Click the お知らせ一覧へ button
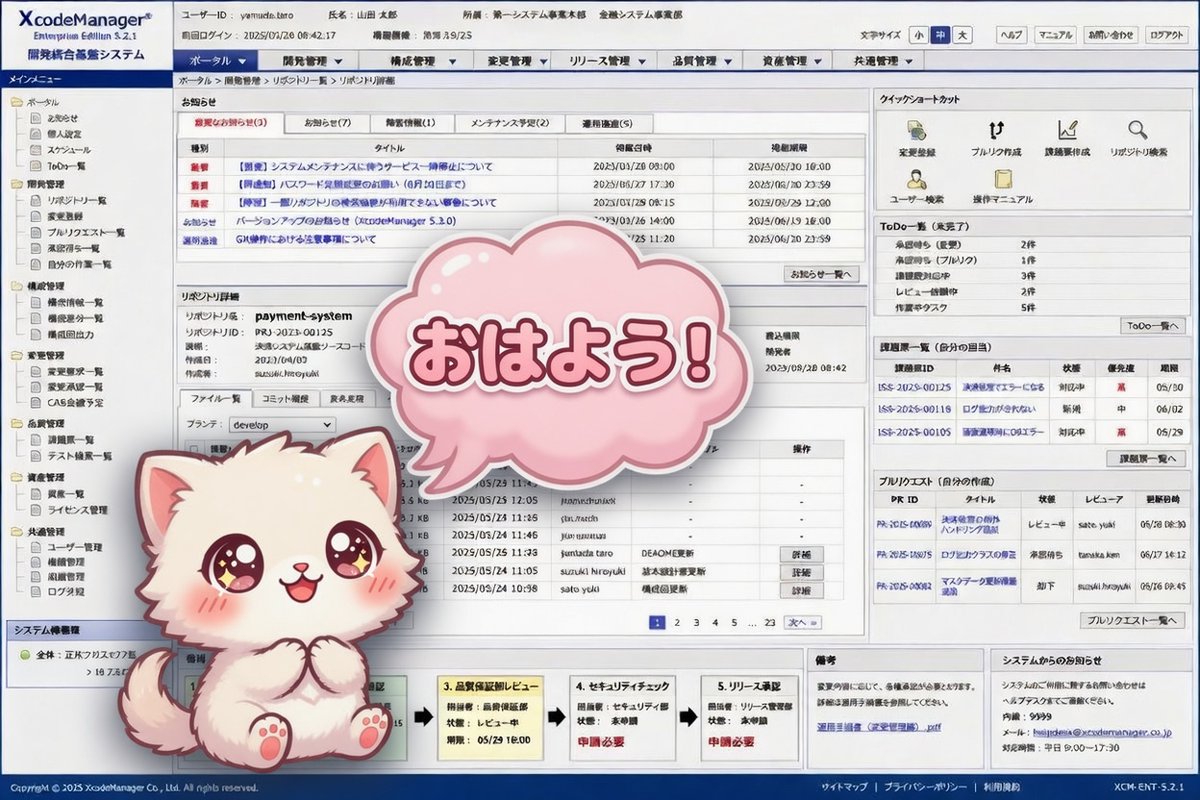The image size is (1200, 800). (x=821, y=274)
